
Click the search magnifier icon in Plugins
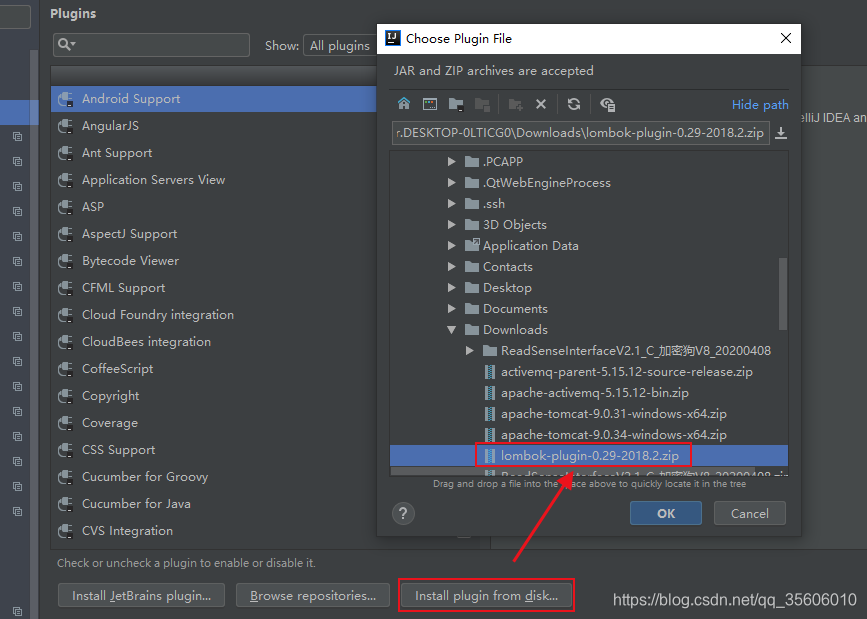(66, 44)
